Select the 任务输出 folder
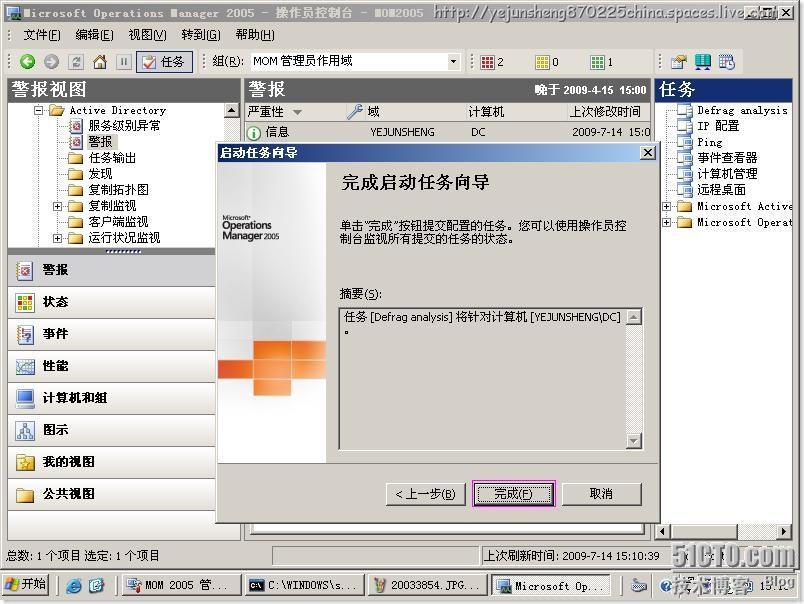The image size is (804, 604). 112,158
